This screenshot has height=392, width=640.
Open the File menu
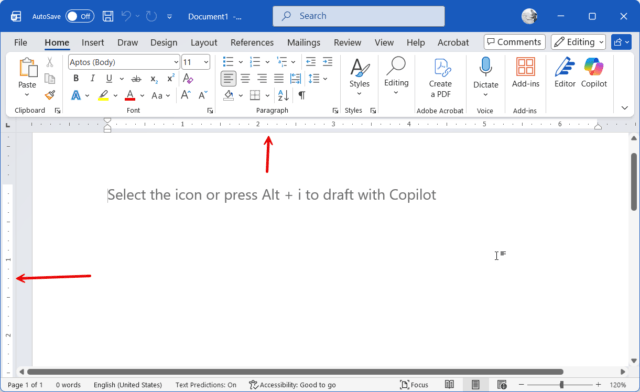(x=20, y=42)
